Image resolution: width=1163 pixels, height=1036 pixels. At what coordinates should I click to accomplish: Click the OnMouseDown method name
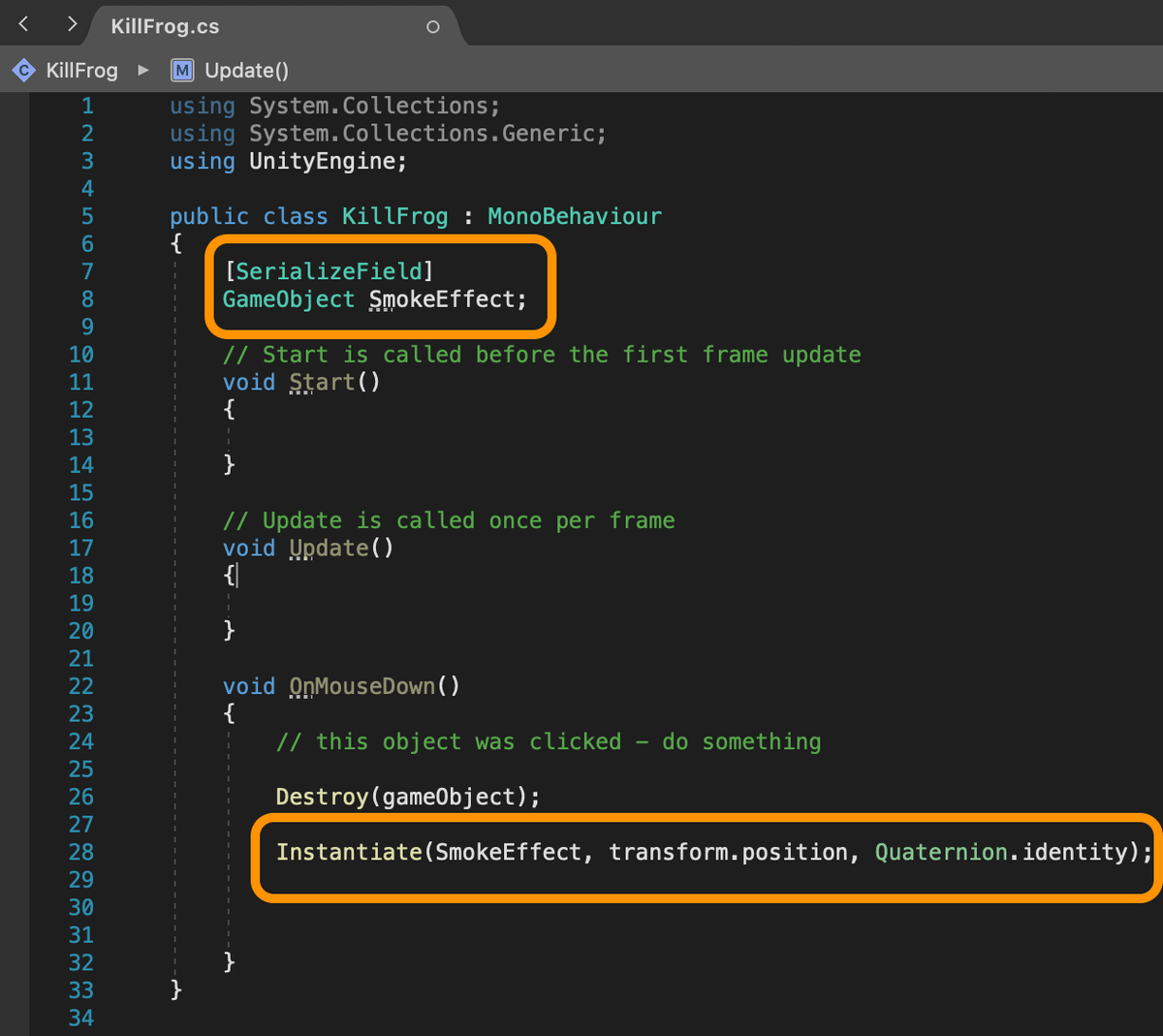362,686
